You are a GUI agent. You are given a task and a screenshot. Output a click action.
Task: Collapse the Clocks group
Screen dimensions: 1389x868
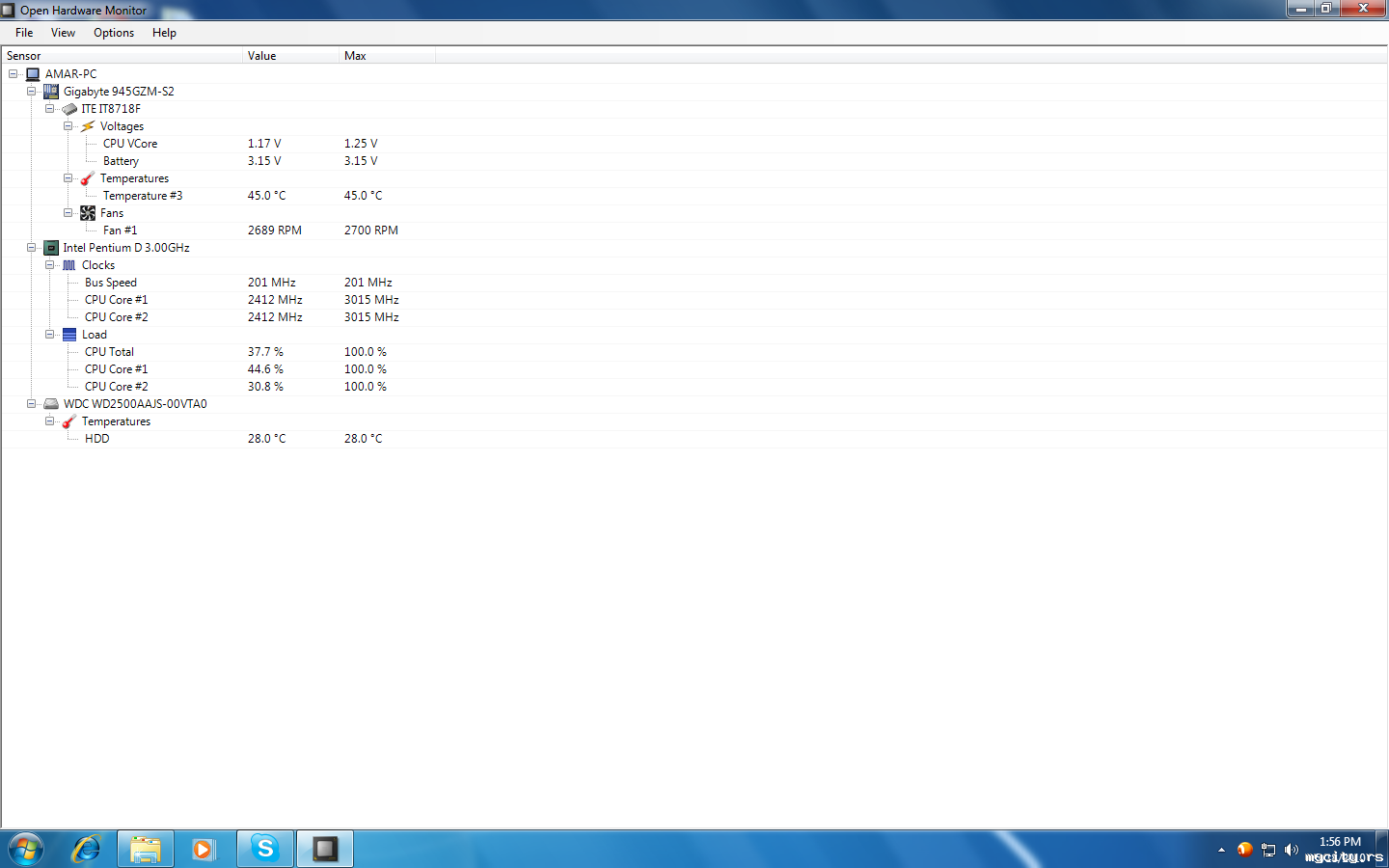[50, 265]
